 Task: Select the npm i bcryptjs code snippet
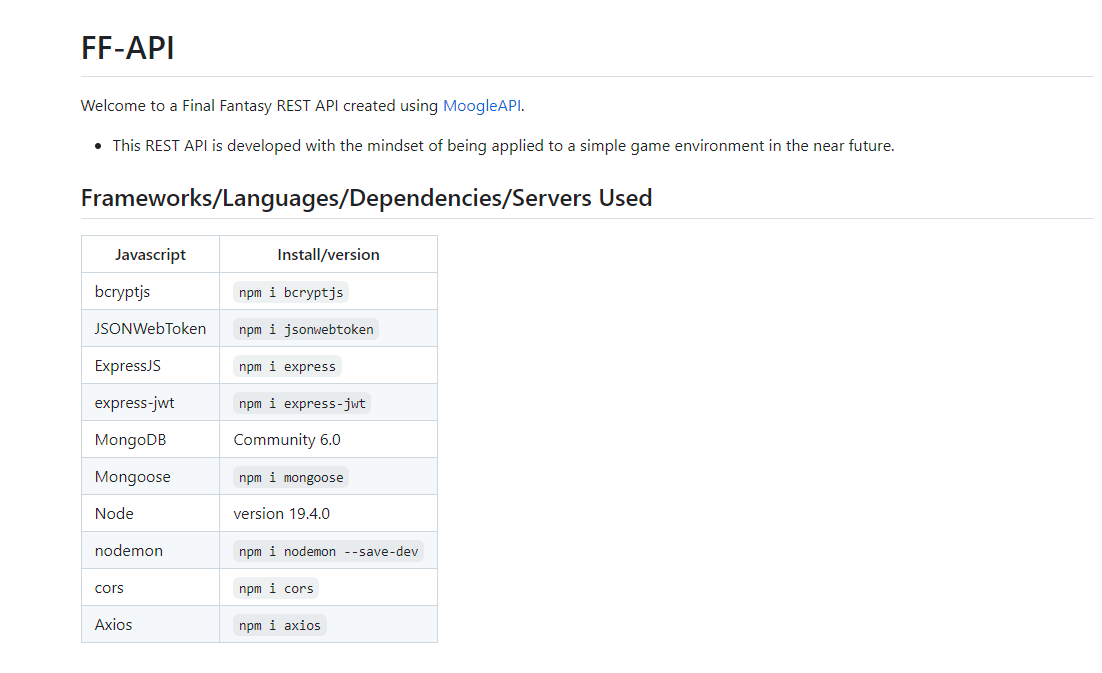pyautogui.click(x=291, y=292)
